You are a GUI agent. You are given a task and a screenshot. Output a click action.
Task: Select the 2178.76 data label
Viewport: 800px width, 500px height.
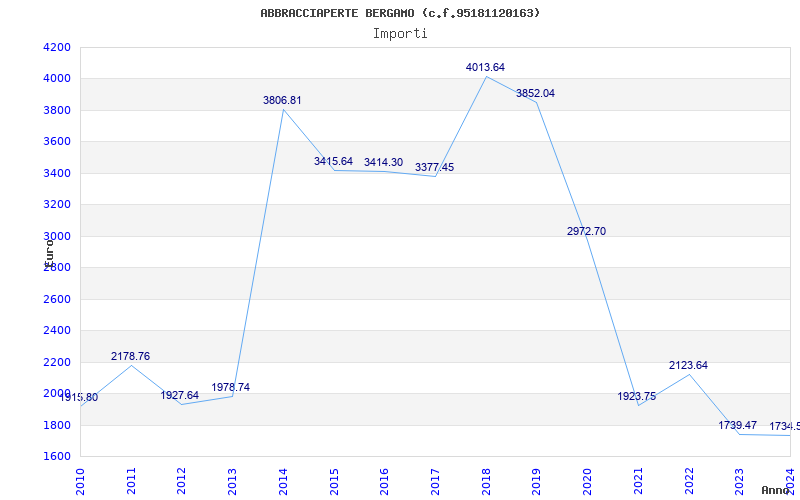point(131,356)
